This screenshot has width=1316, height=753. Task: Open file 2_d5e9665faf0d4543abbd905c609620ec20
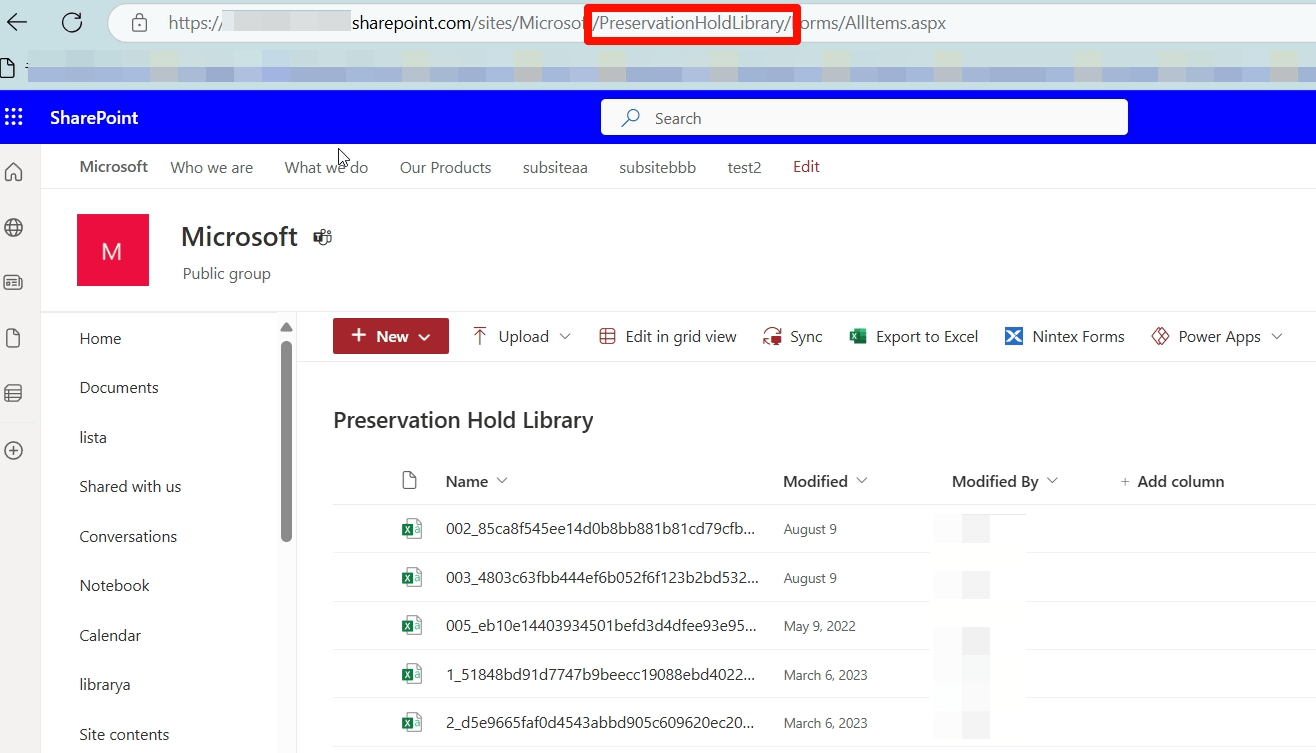(600, 722)
